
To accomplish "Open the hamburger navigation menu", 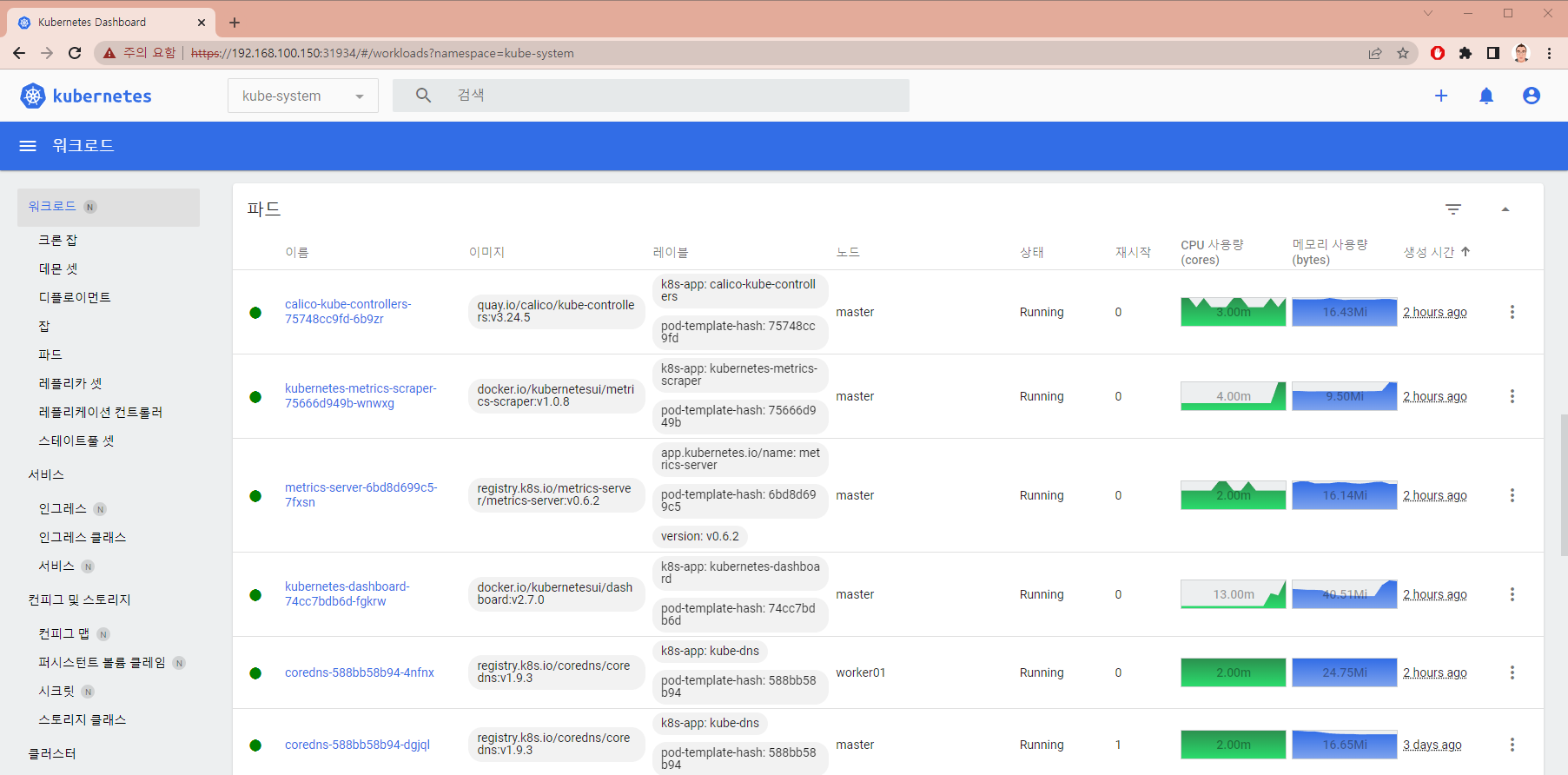I will (x=28, y=146).
